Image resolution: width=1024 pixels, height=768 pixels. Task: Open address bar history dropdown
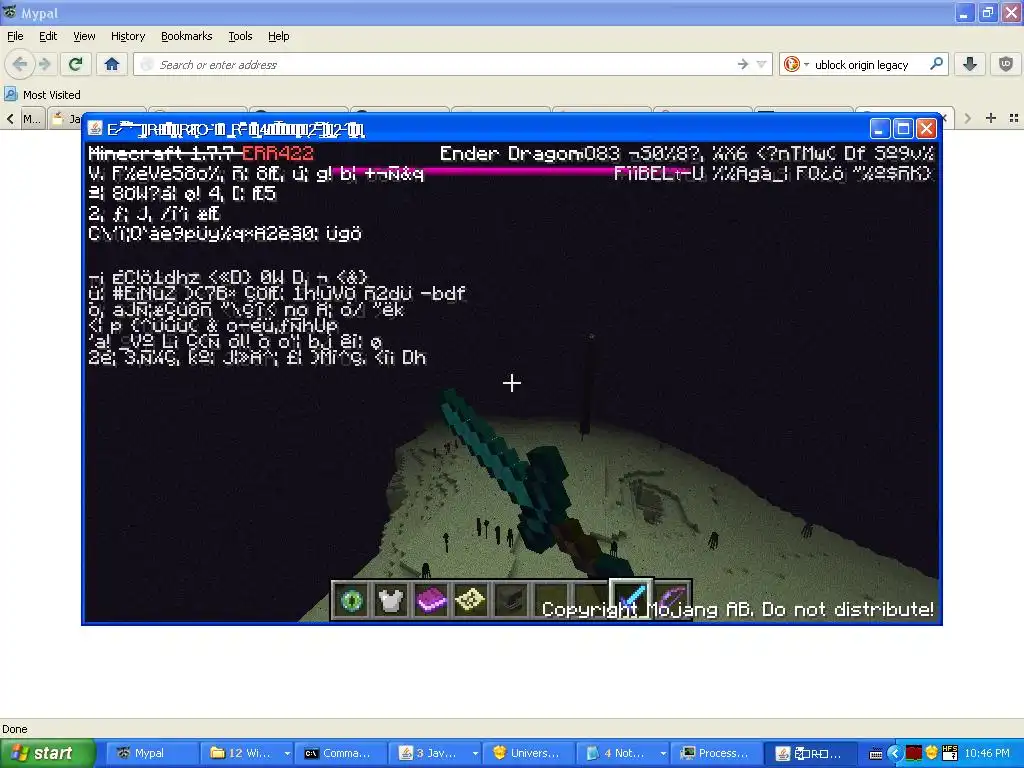click(x=761, y=64)
